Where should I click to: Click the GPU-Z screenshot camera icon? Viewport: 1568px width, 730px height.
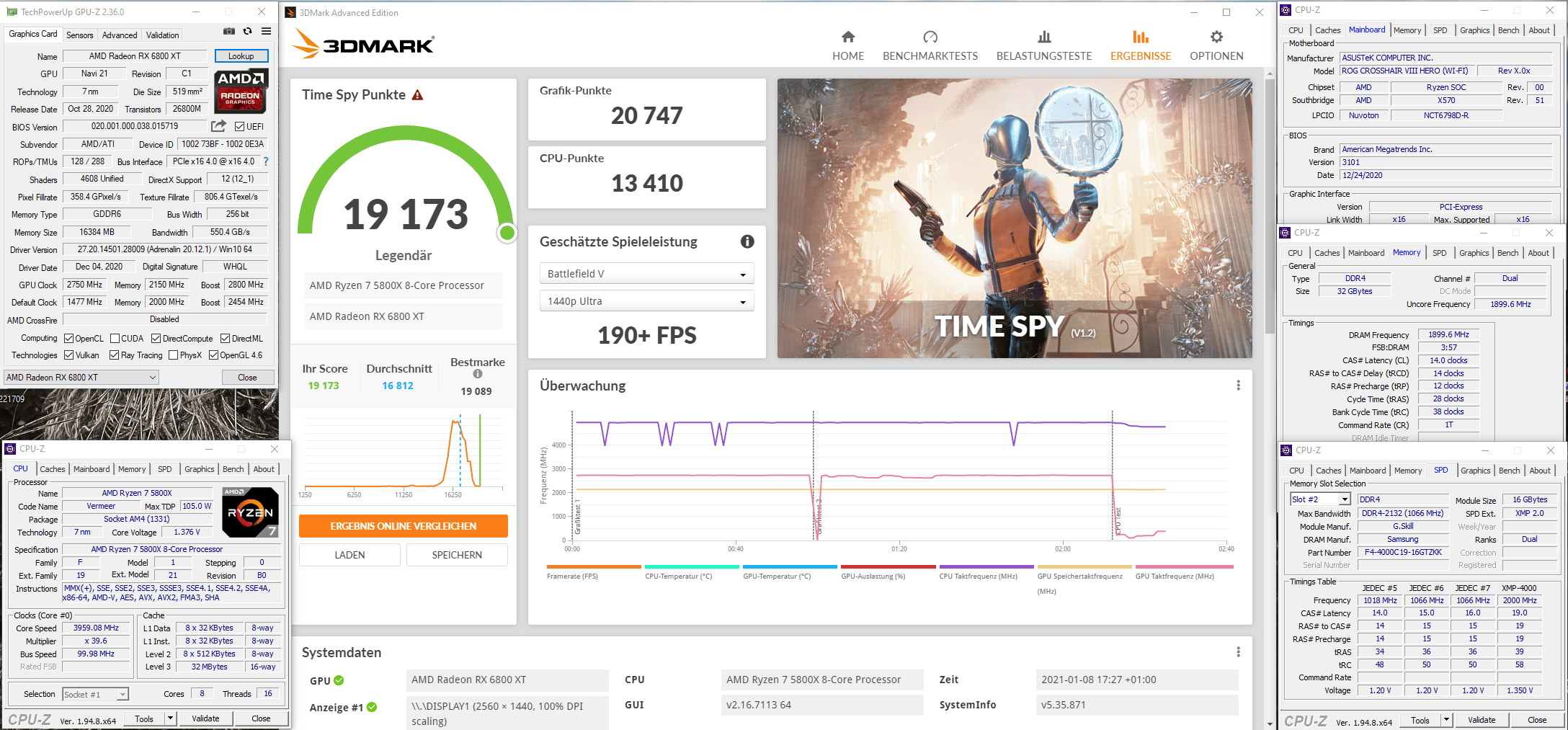(229, 31)
